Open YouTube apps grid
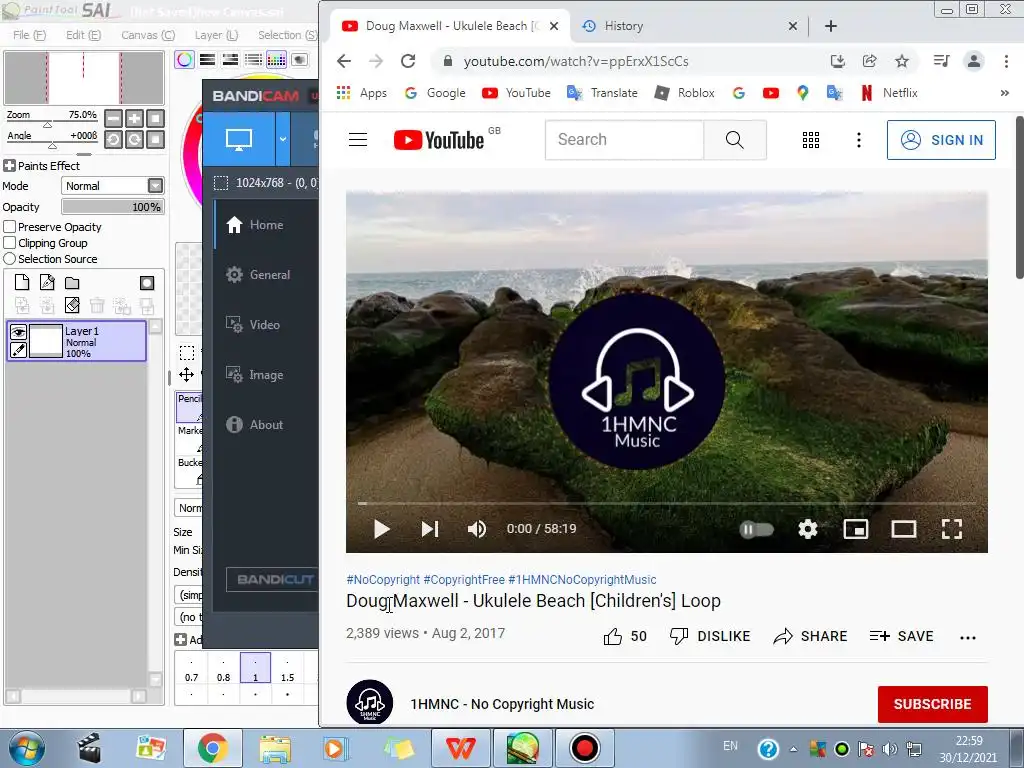This screenshot has height=768, width=1024. (811, 140)
